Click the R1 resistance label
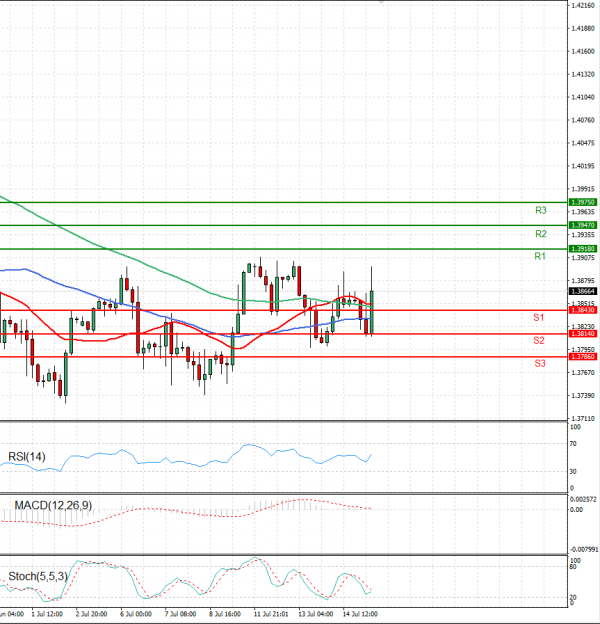This screenshot has height=624, width=600. click(540, 256)
